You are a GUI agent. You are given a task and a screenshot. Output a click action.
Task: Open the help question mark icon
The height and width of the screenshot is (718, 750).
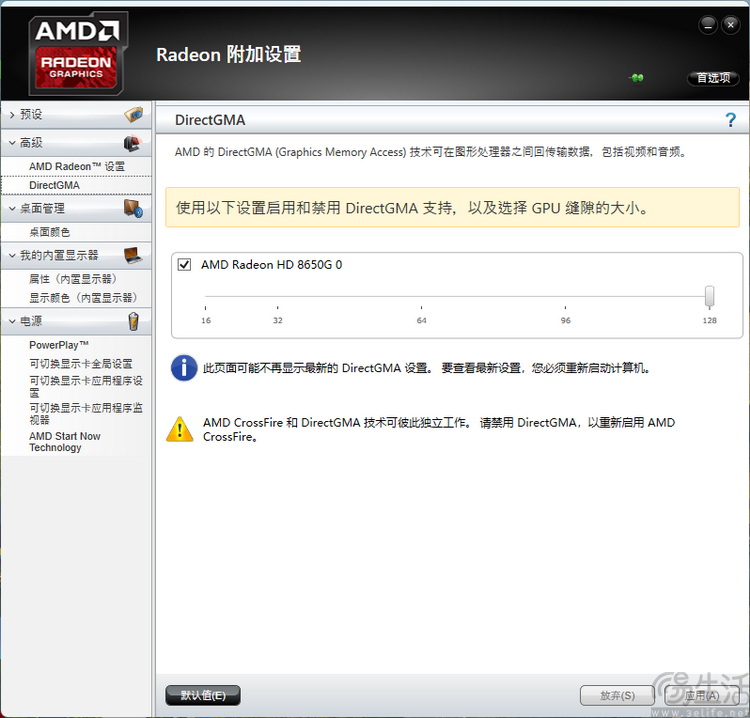tap(730, 120)
